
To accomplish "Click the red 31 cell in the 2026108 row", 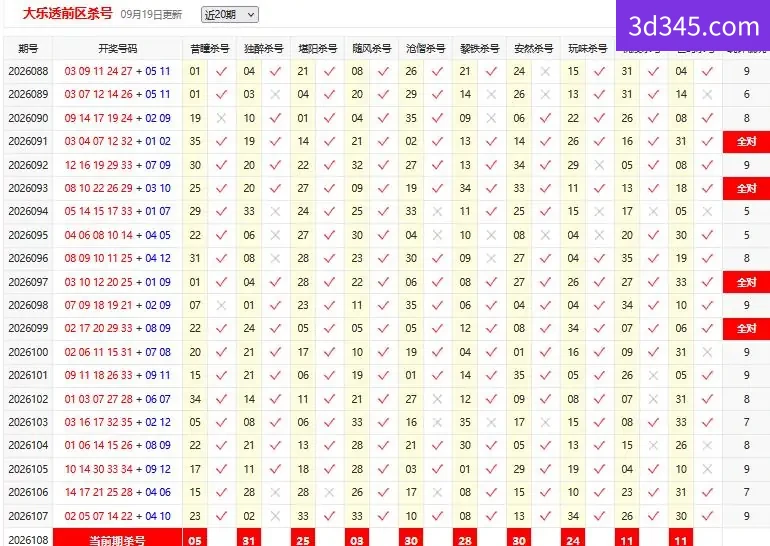I will (249, 538).
